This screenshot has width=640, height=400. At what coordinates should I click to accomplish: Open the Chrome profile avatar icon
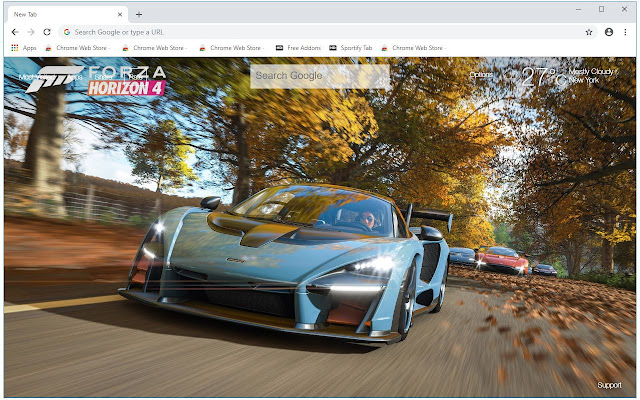click(x=609, y=32)
